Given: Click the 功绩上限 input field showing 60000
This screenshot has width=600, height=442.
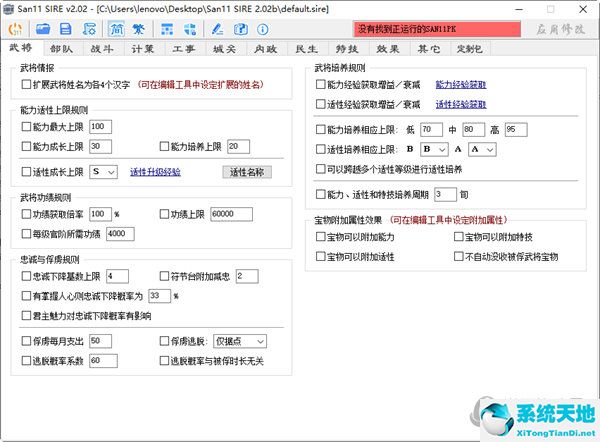Looking at the screenshot, I should (x=236, y=214).
